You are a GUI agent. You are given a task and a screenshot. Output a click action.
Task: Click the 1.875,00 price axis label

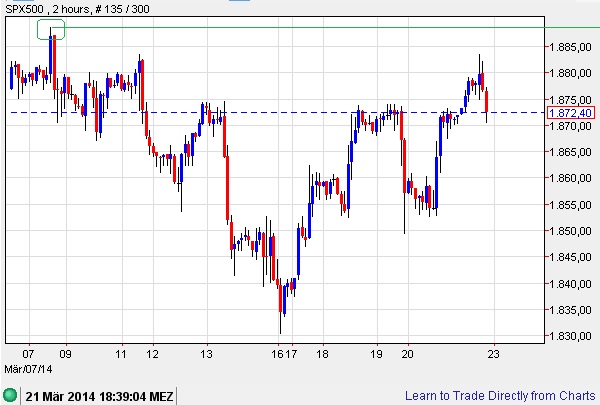pyautogui.click(x=570, y=100)
